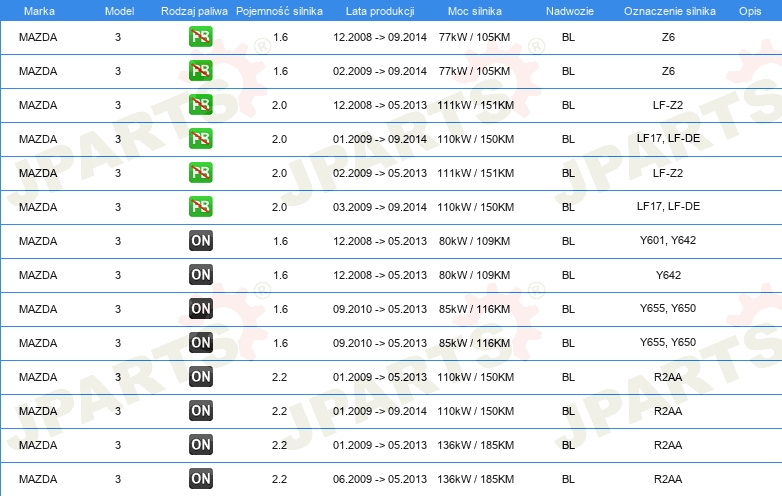Click ON diesel icon in the 06.2009 -> 05.2013 row

[200, 479]
